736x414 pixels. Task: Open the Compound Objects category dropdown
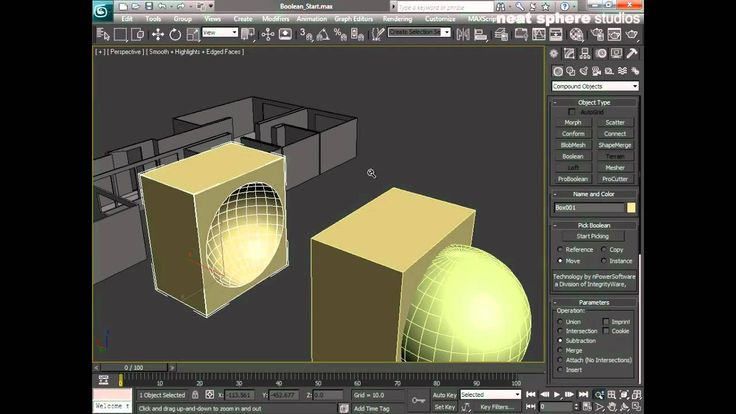coord(595,86)
